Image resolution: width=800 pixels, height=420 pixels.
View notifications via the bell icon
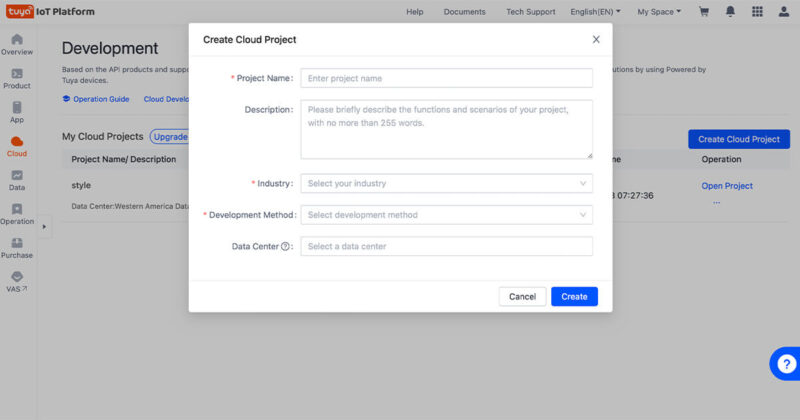point(731,11)
